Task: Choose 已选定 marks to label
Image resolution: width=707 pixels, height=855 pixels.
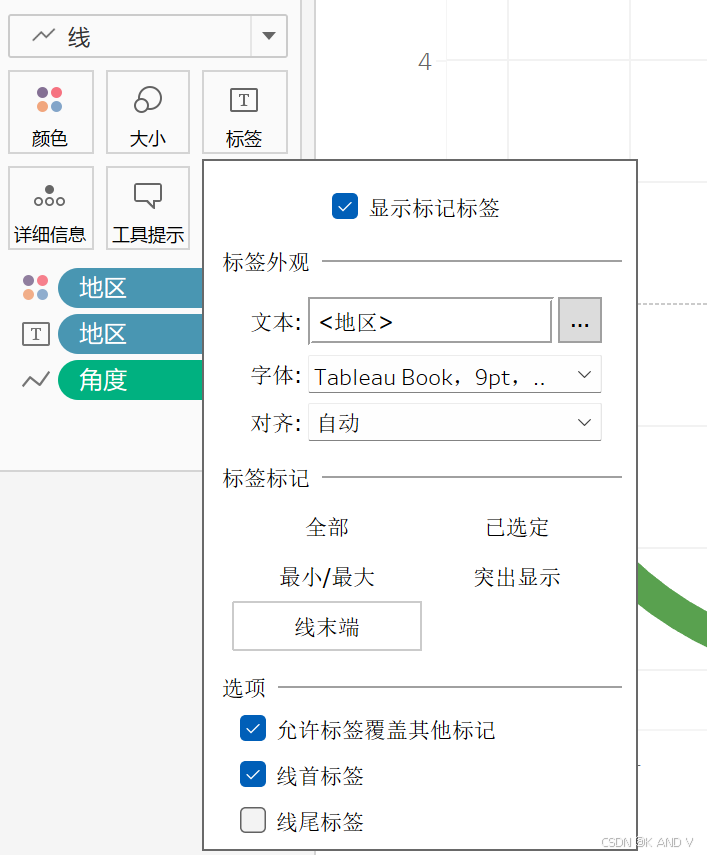Action: (x=517, y=527)
